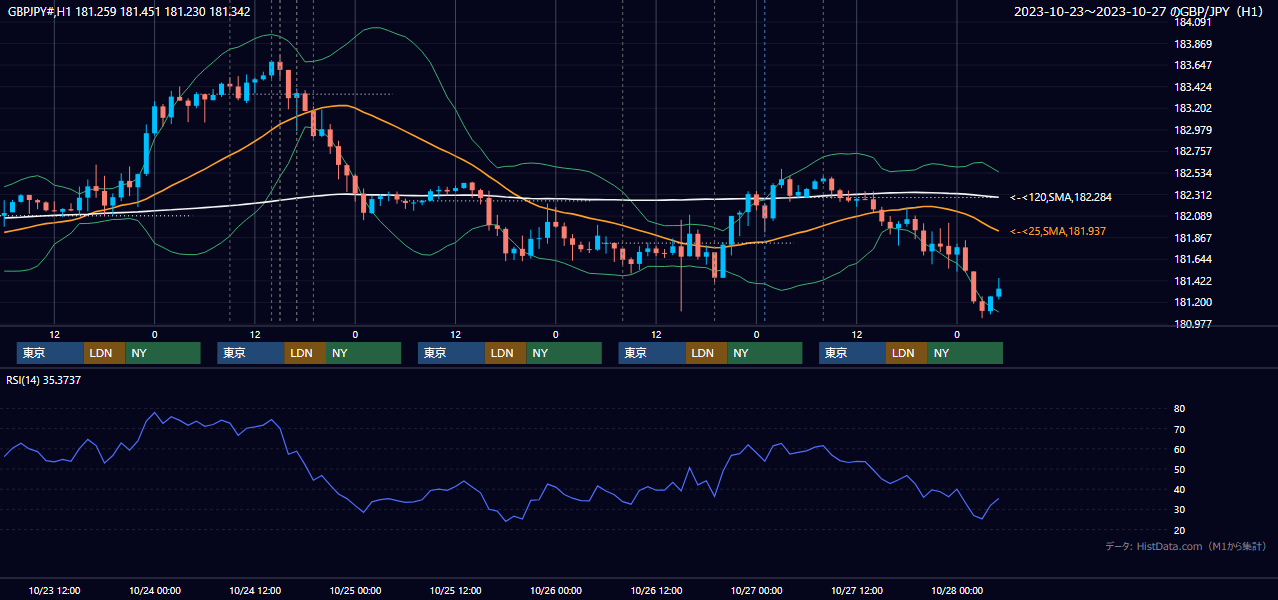This screenshot has width=1278, height=600.
Task: Click the RSI(14) 35.3737 indicator title
Action: pyautogui.click(x=44, y=380)
